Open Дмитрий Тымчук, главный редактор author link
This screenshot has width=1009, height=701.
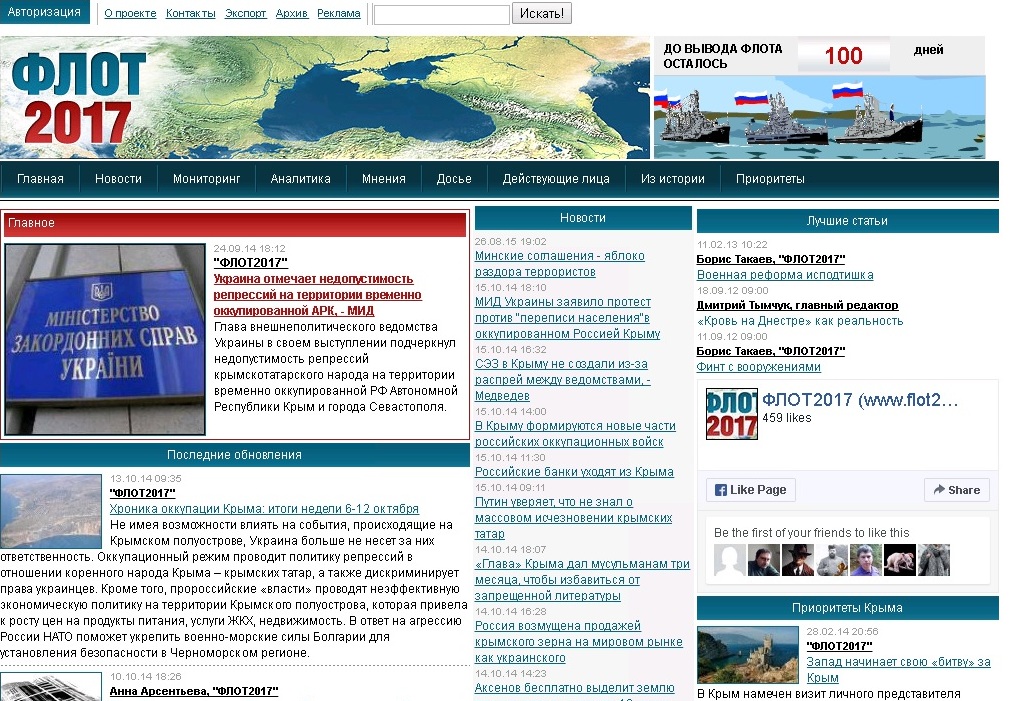click(797, 305)
